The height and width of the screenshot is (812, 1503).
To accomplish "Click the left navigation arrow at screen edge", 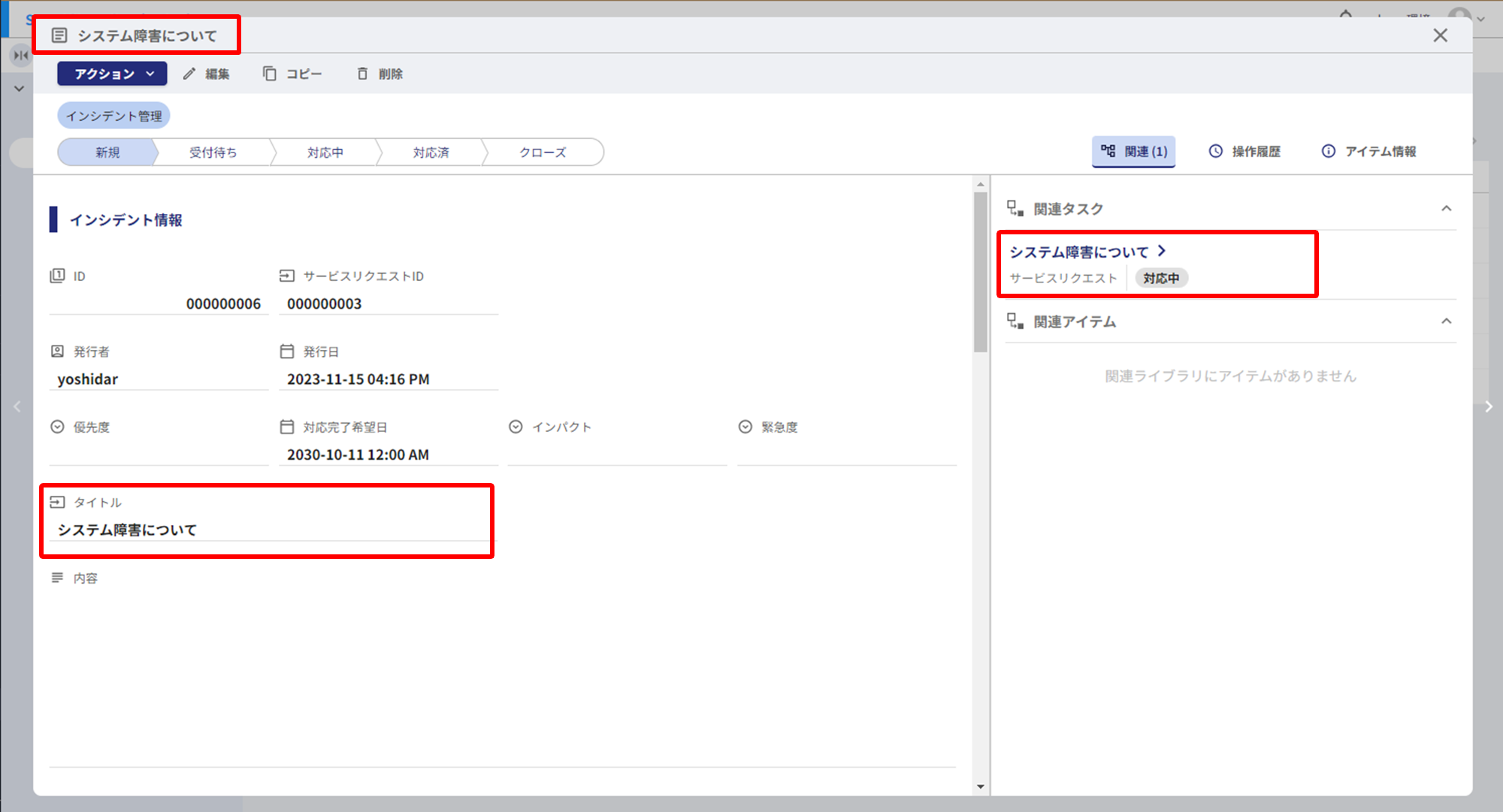I will click(17, 407).
